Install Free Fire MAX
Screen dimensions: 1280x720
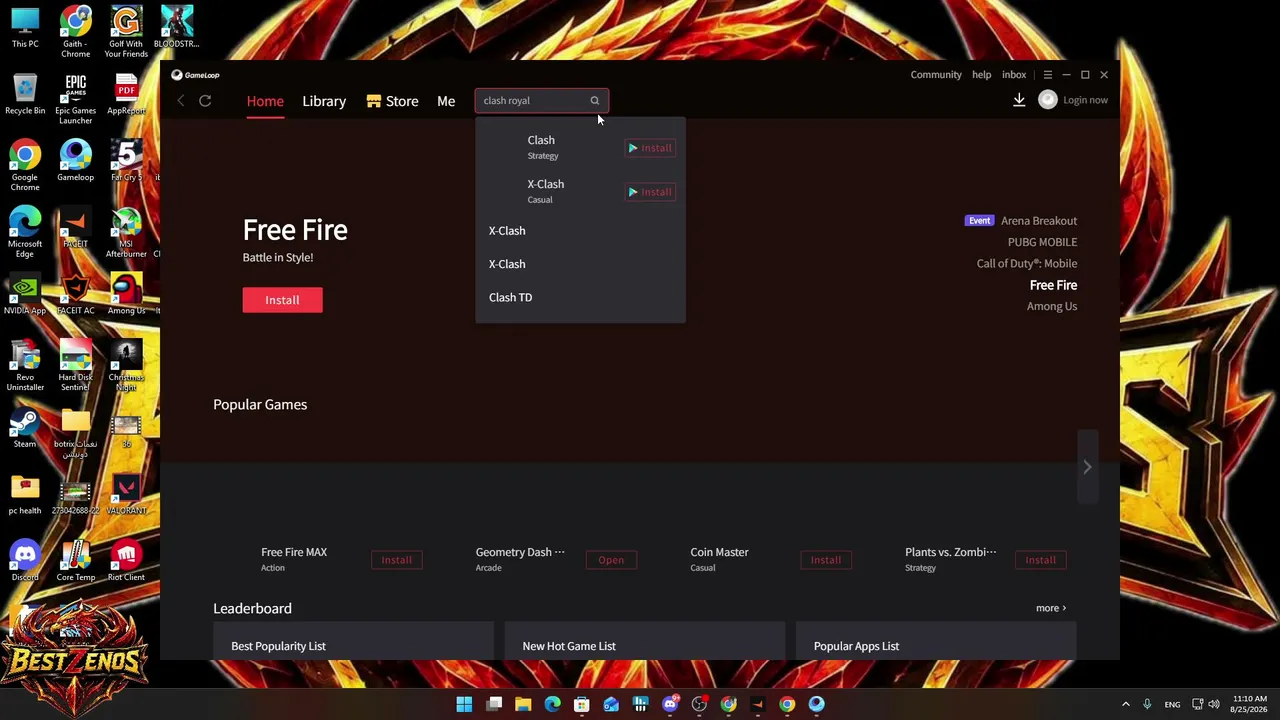397,560
